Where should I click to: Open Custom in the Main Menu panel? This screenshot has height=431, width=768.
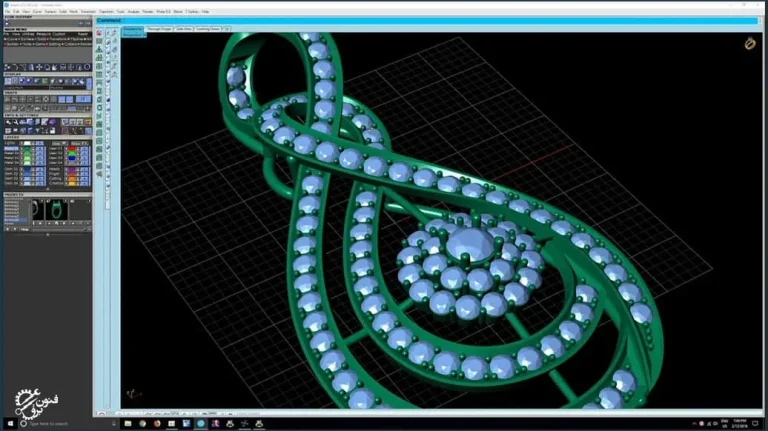[x=59, y=34]
